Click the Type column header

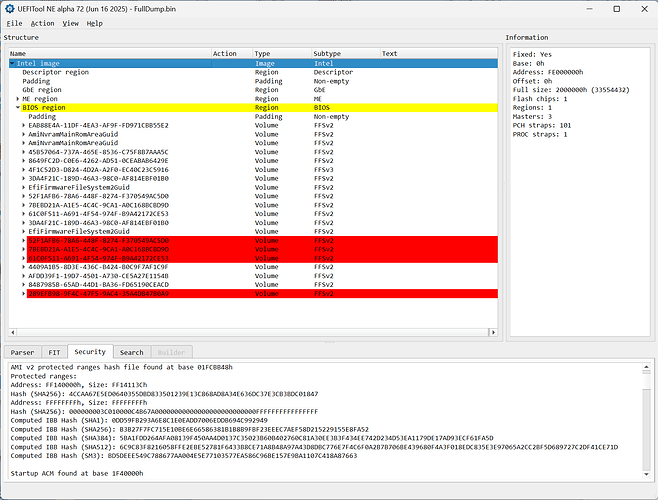(x=282, y=53)
